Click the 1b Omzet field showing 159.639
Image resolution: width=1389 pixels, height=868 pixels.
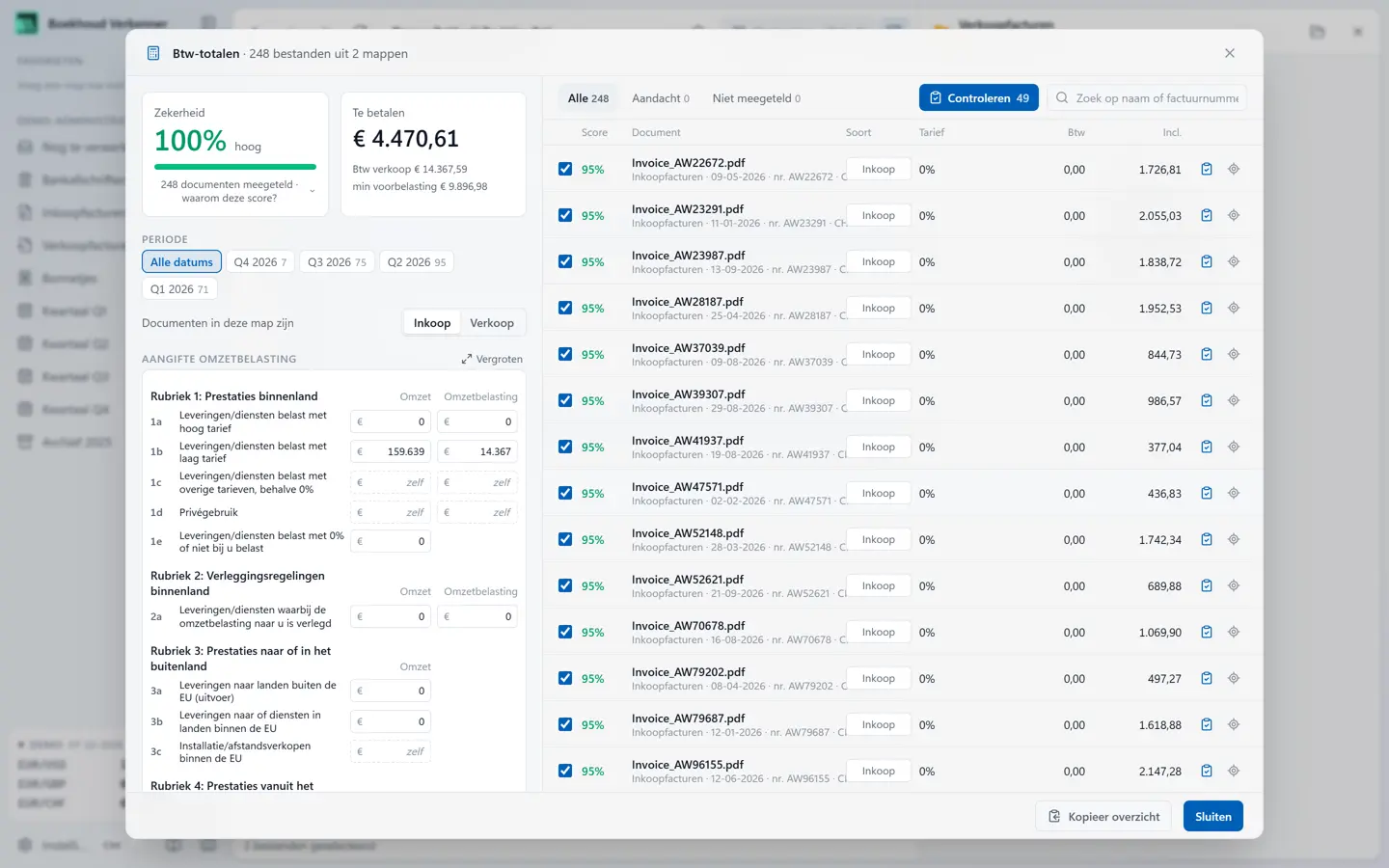[x=391, y=451]
